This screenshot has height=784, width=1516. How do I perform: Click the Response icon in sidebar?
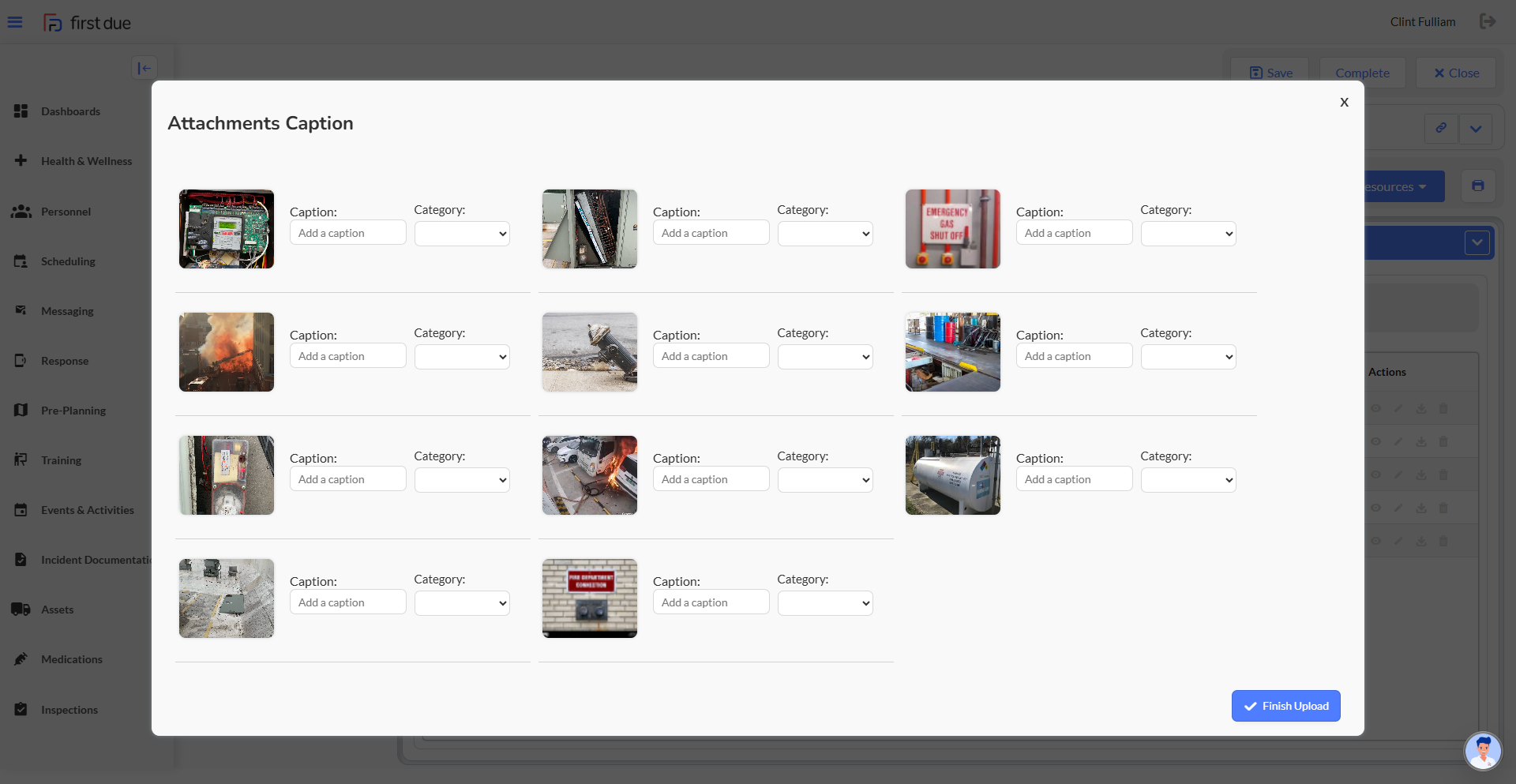[x=21, y=361]
